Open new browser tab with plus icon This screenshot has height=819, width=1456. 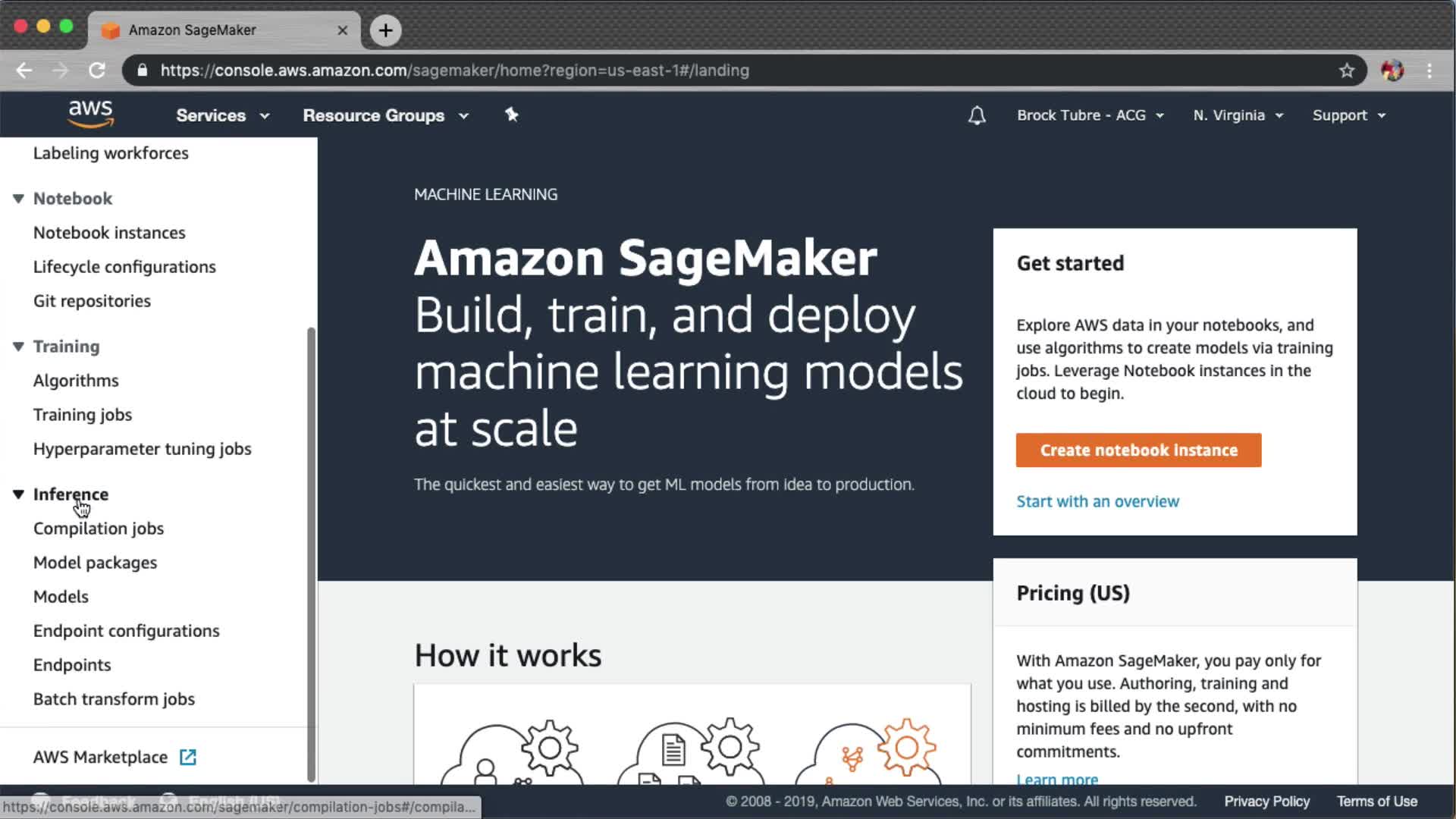click(x=385, y=30)
